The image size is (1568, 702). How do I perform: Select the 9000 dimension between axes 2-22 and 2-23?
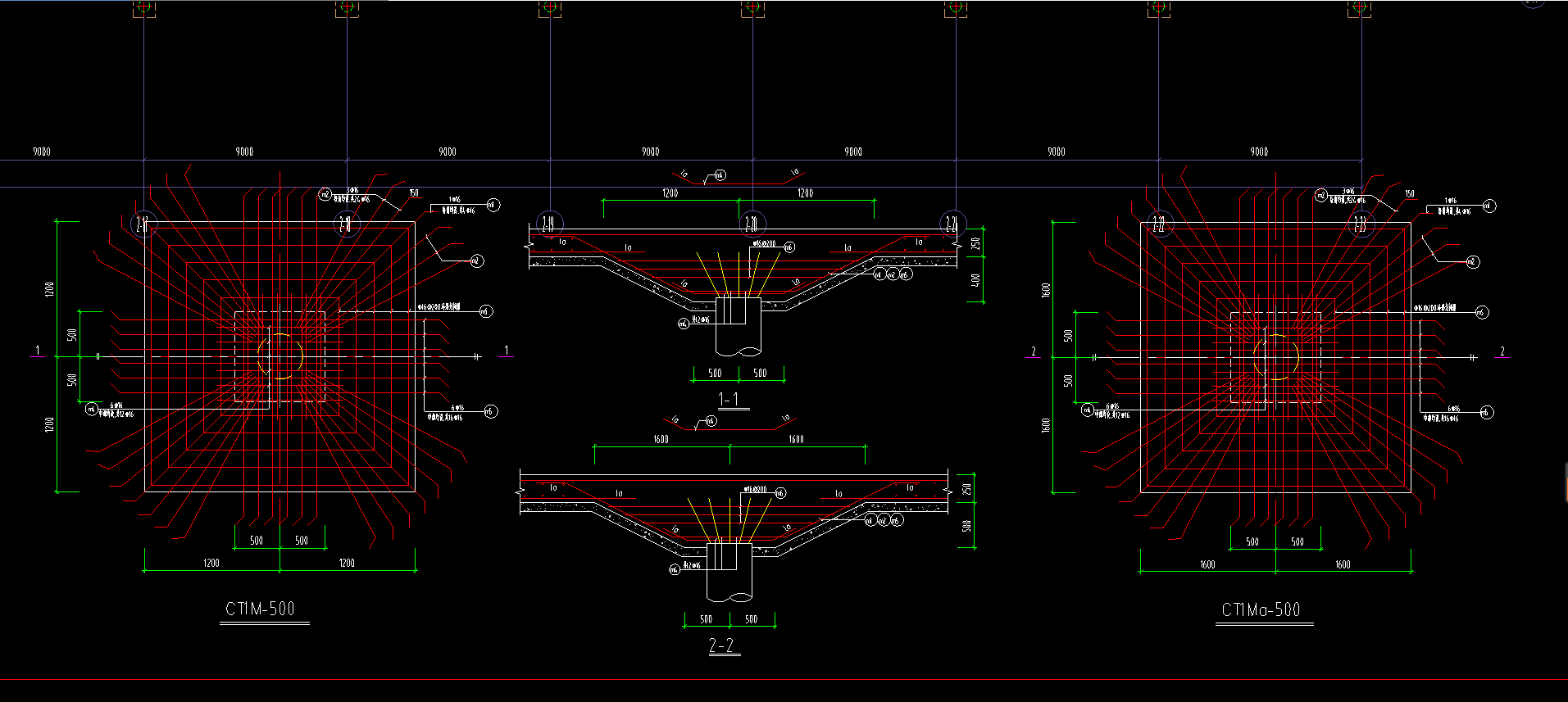(1259, 152)
